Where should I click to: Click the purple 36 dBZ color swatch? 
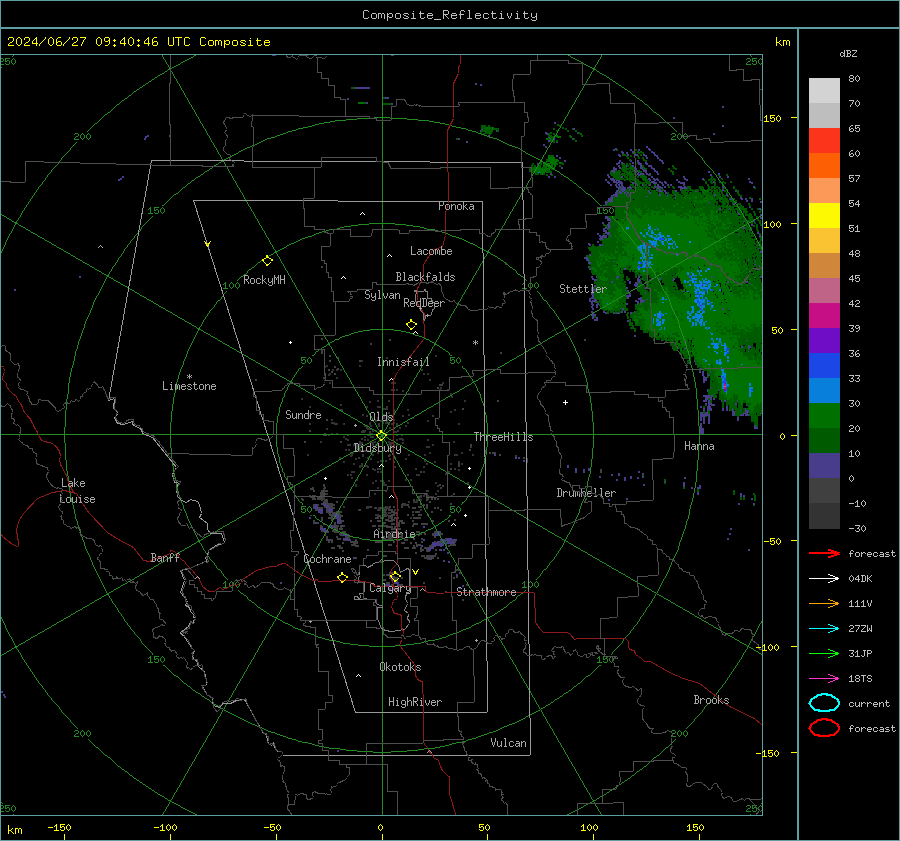click(x=824, y=340)
